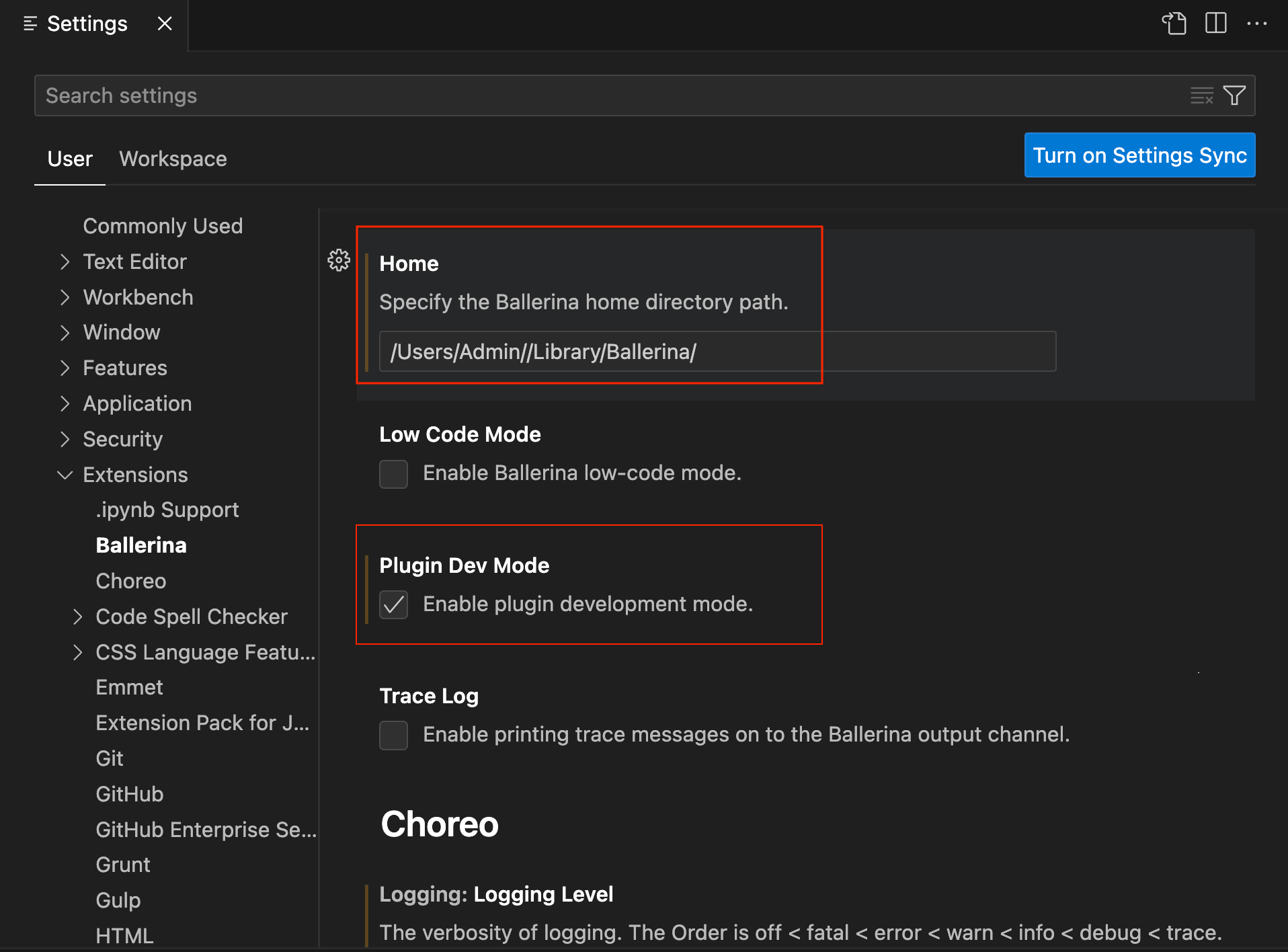Select GitHub extension settings
The height and width of the screenshot is (952, 1288).
coord(130,794)
